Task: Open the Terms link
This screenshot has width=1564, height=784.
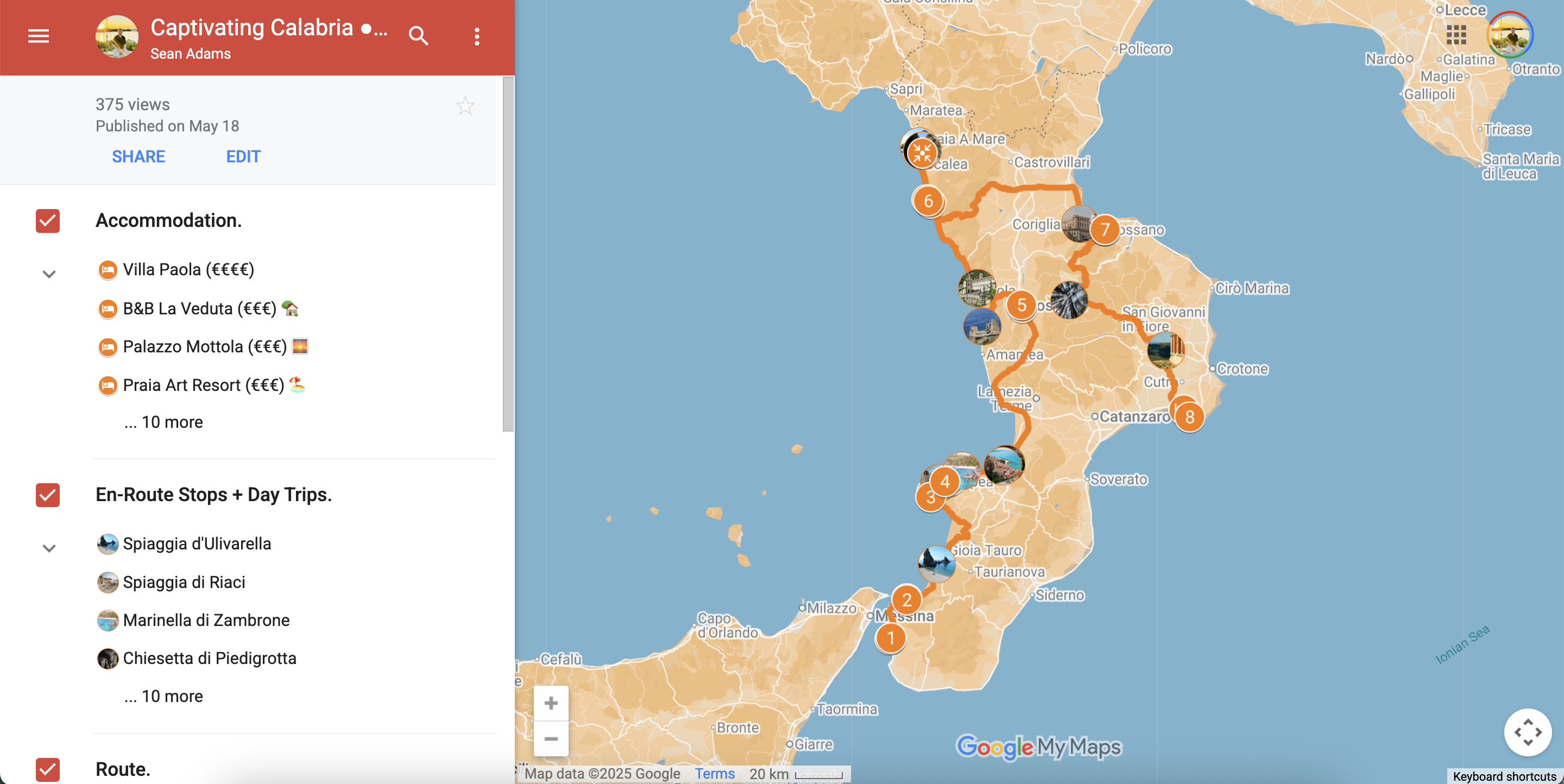Action: pyautogui.click(x=715, y=773)
